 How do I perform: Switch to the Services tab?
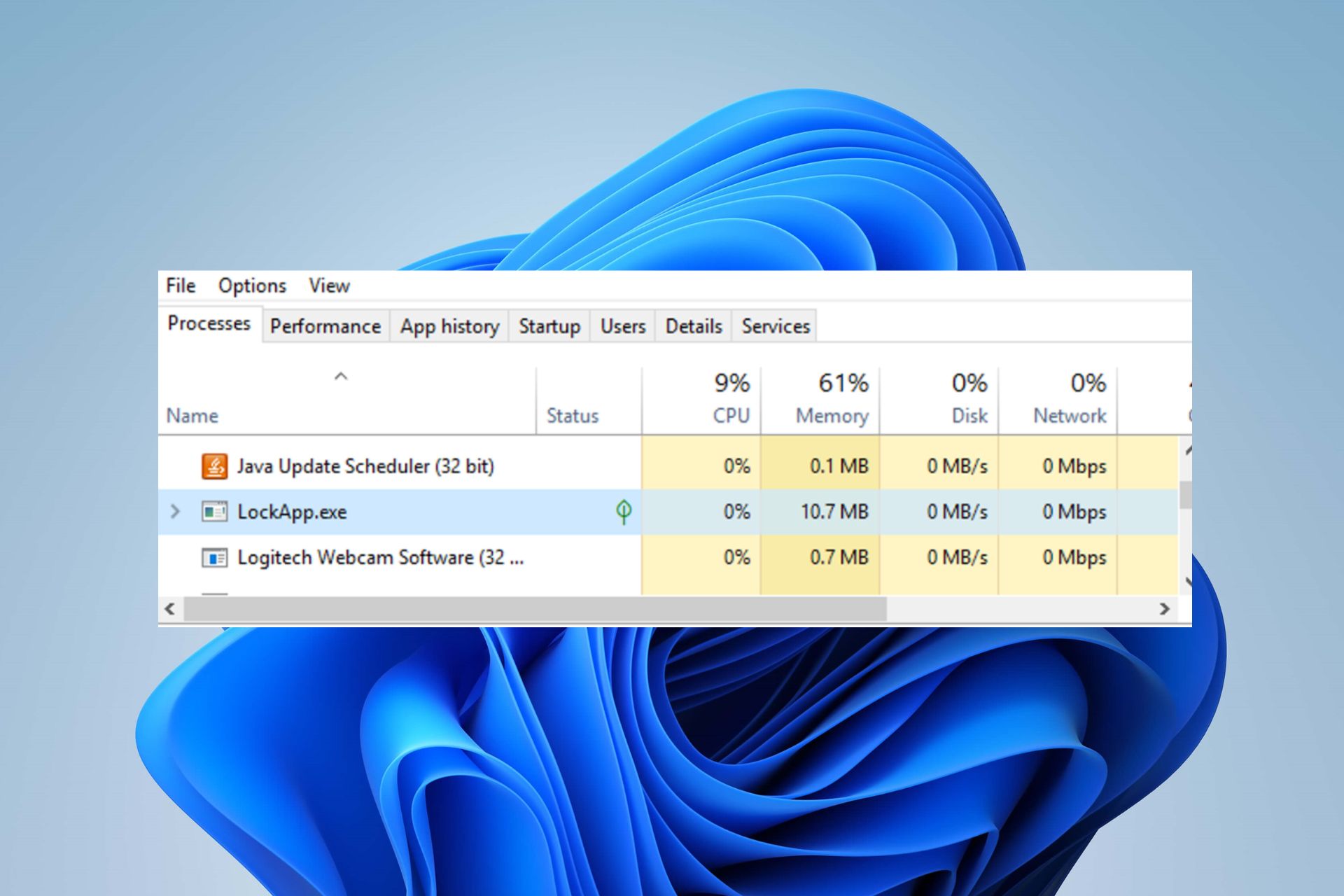[775, 325]
